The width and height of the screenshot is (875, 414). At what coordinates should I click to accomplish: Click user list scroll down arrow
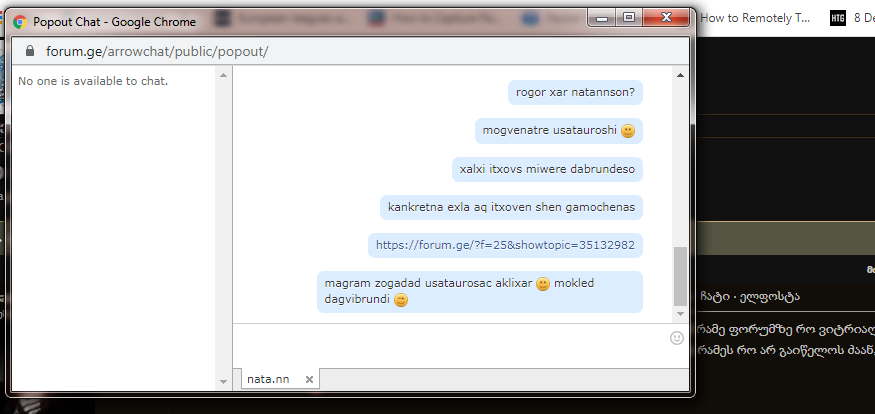(x=223, y=382)
